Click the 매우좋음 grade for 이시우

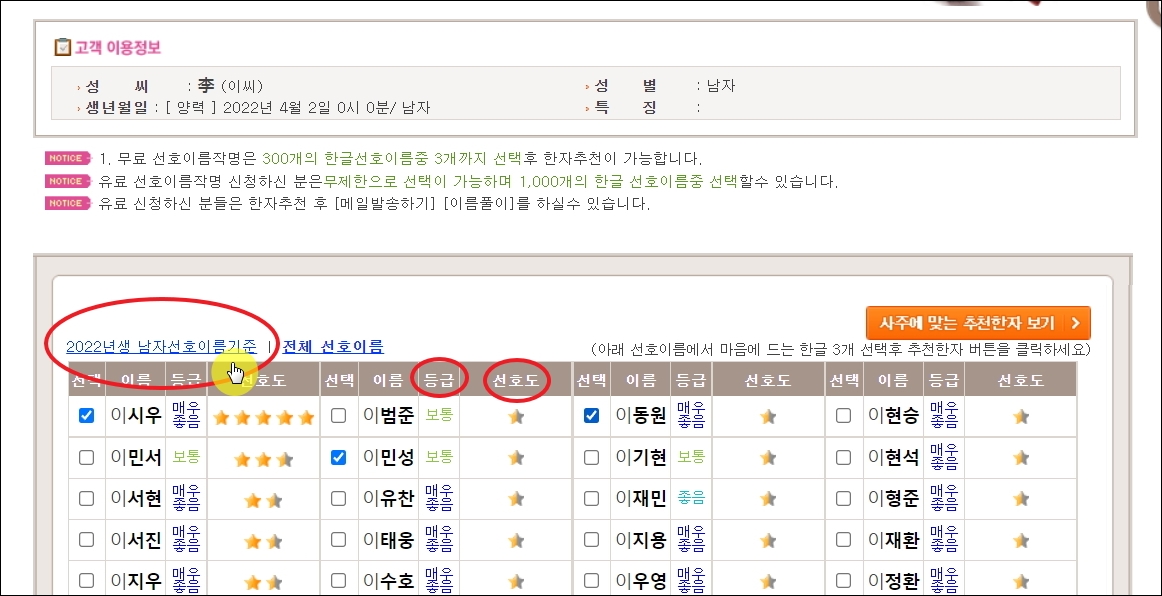[186, 416]
